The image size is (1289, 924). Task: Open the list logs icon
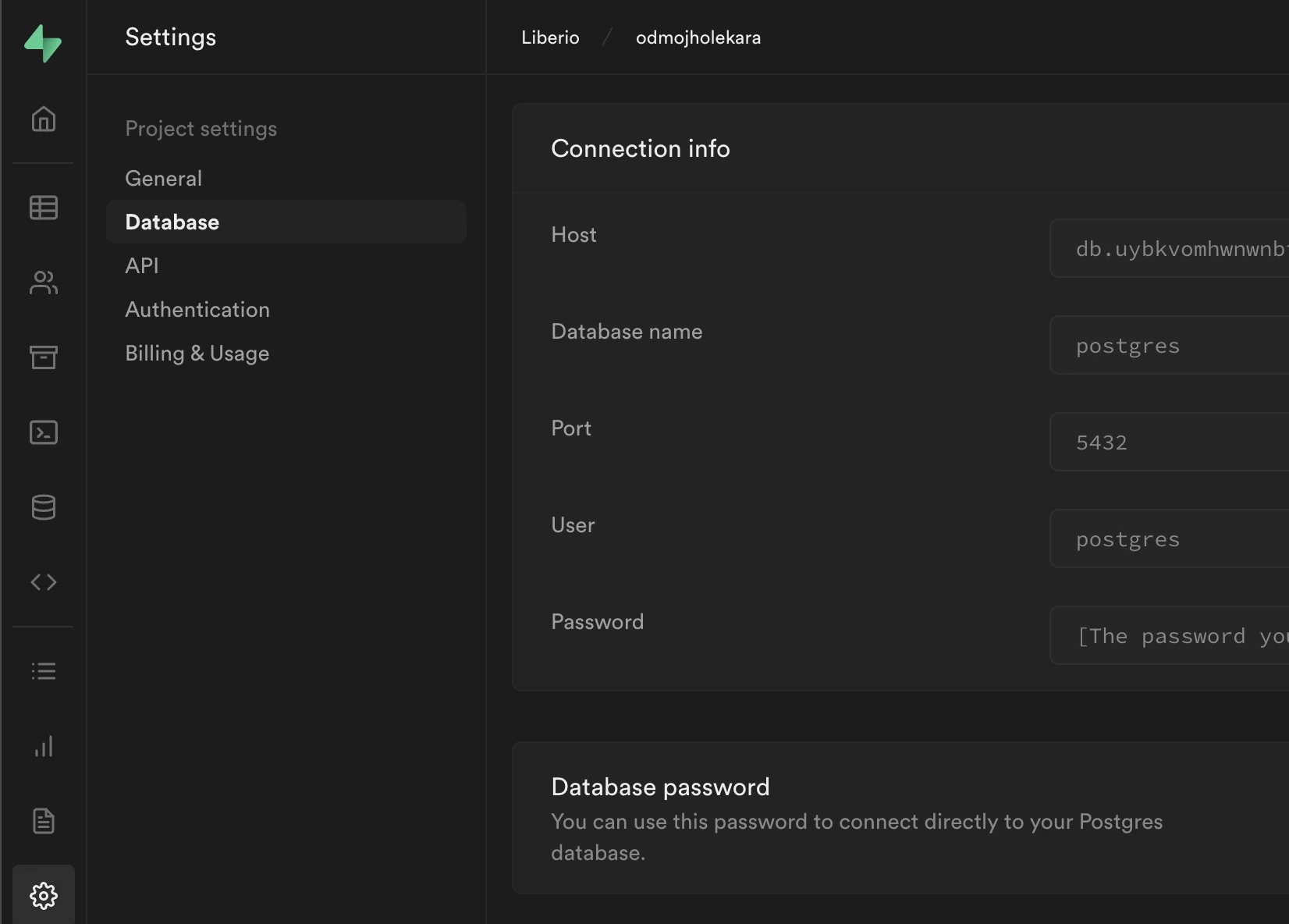[44, 671]
